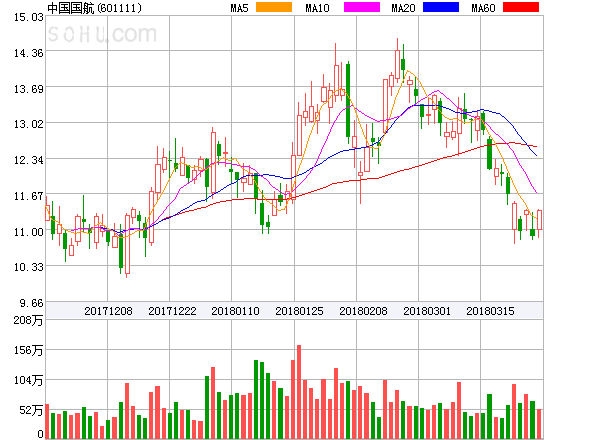Screen dimensions: 600x440
Task: Select the MA20 legend label
Action: [x=403, y=8]
